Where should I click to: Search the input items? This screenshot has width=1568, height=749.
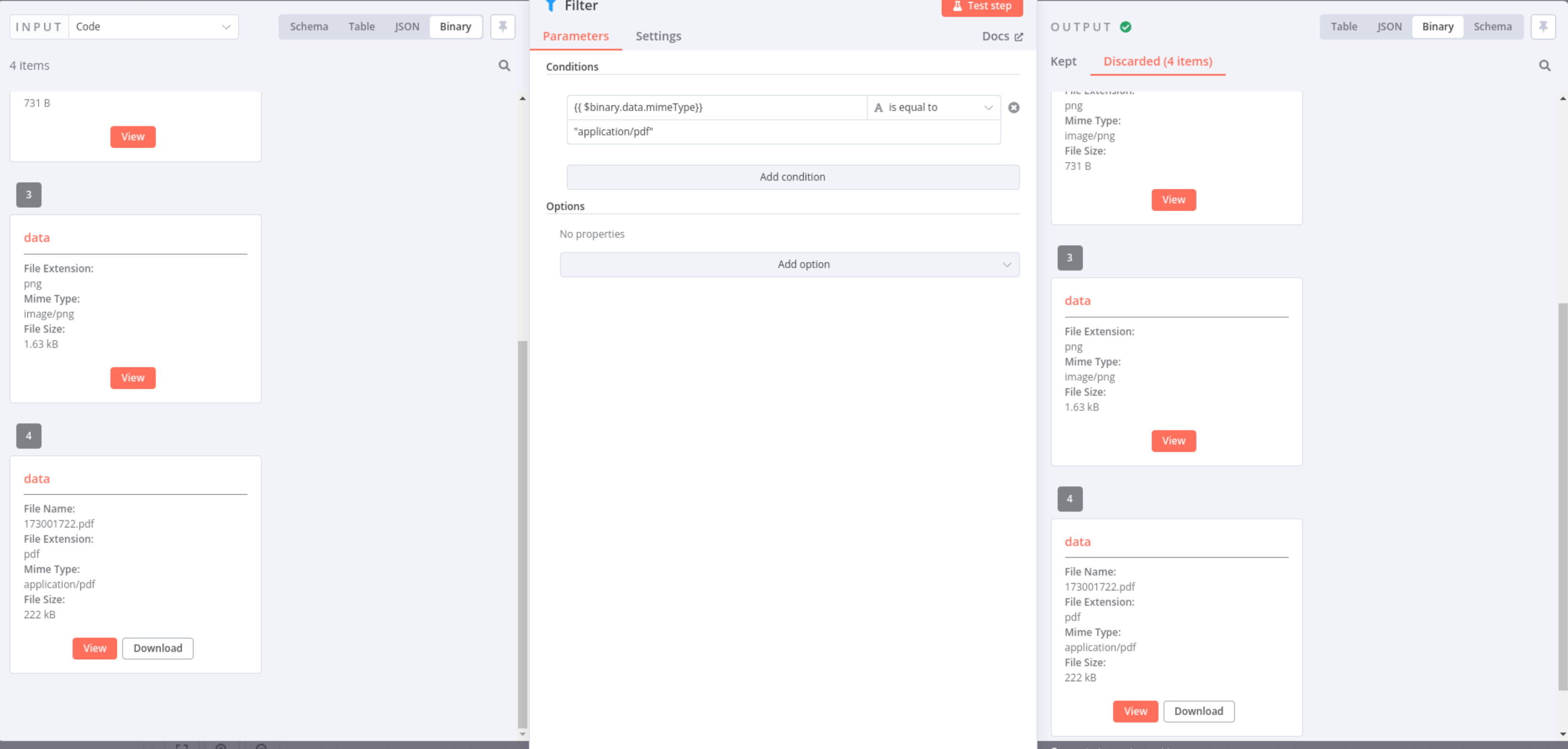pyautogui.click(x=504, y=65)
